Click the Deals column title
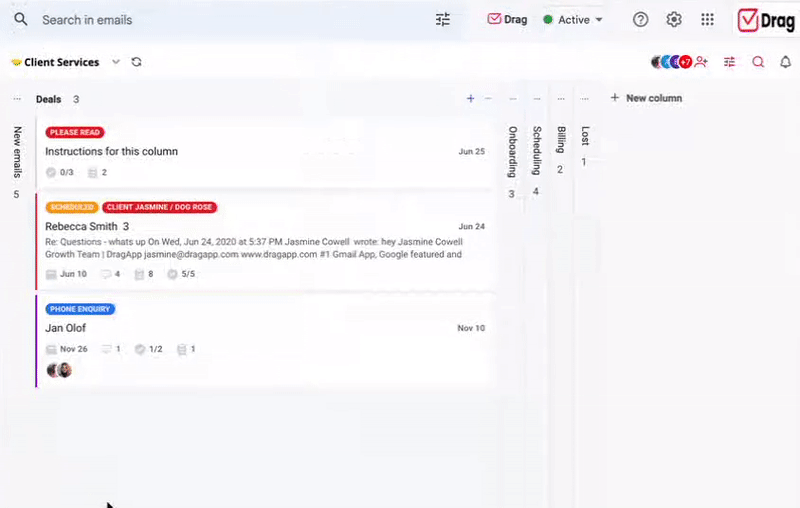 [48, 99]
